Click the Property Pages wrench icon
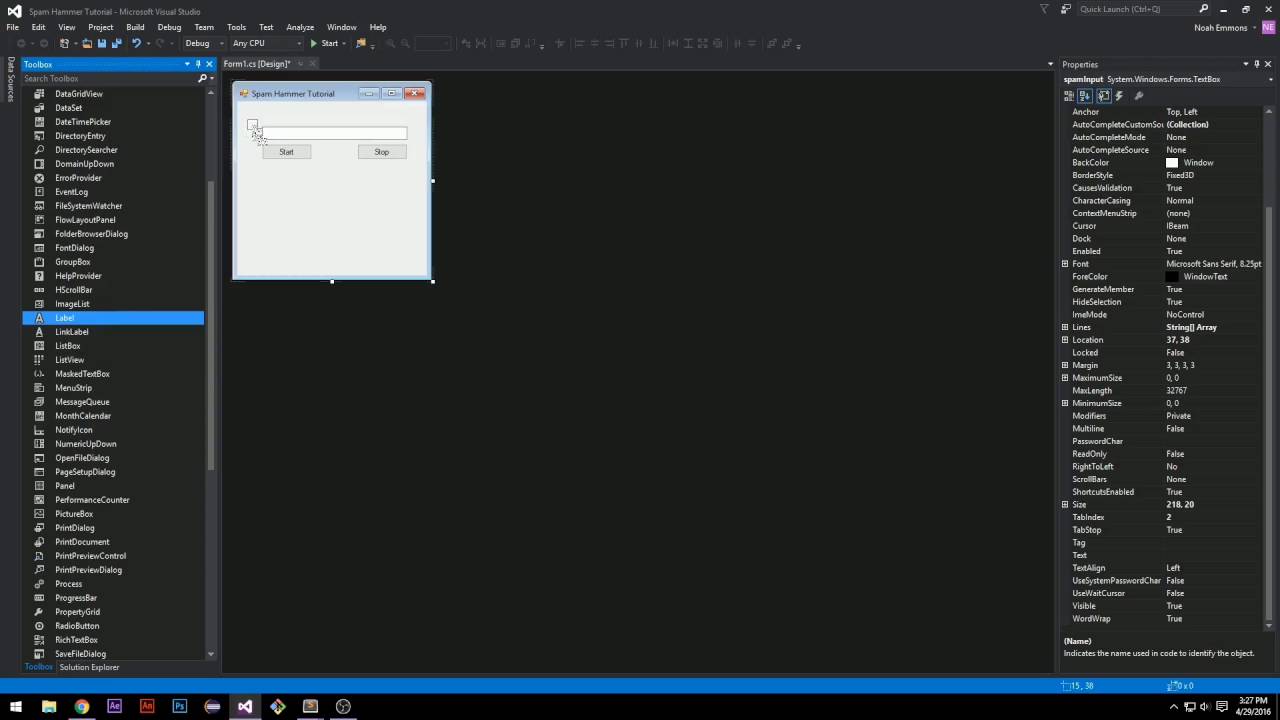The height and width of the screenshot is (720, 1280). (x=1139, y=96)
